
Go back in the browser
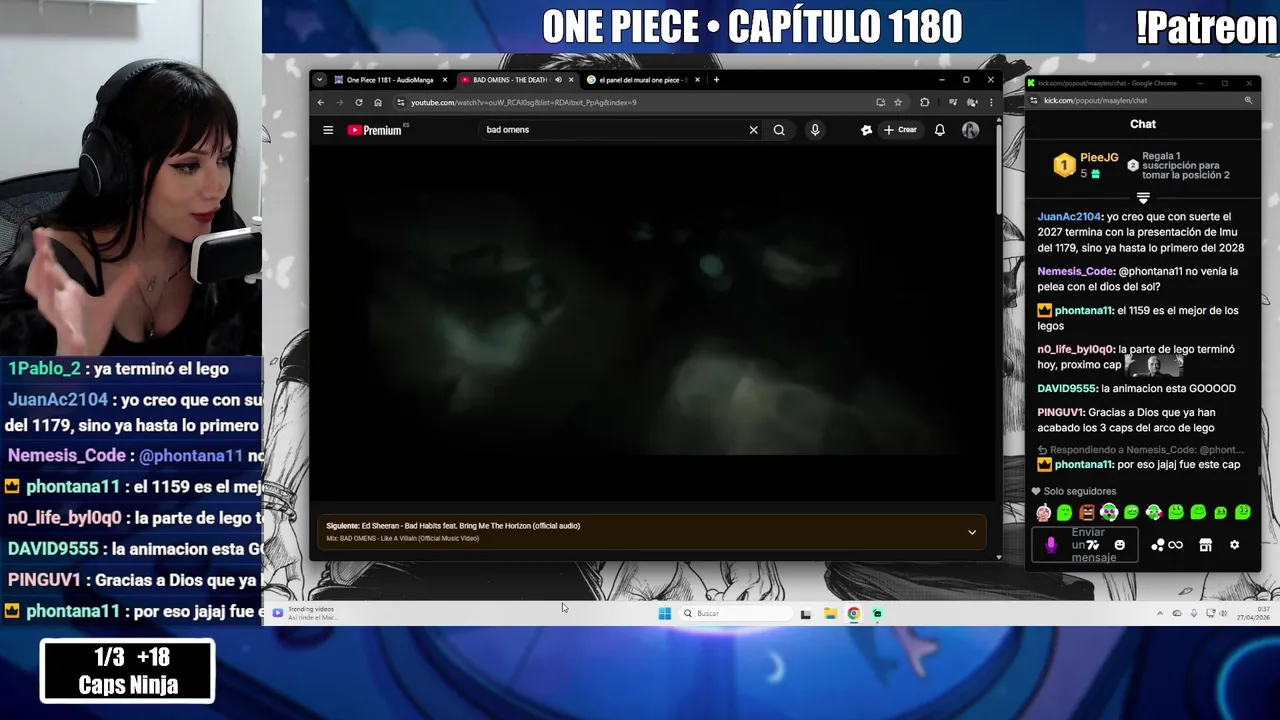pos(321,102)
